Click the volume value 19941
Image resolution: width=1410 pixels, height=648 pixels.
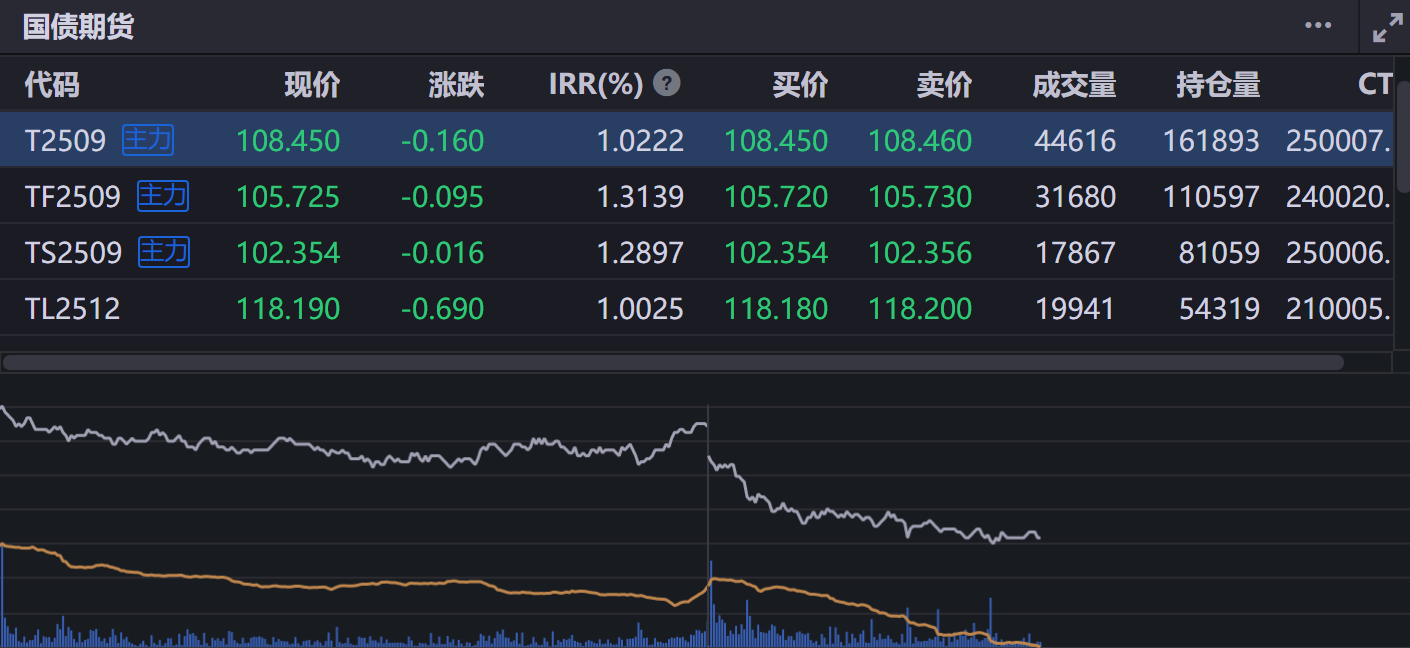click(x=1075, y=309)
